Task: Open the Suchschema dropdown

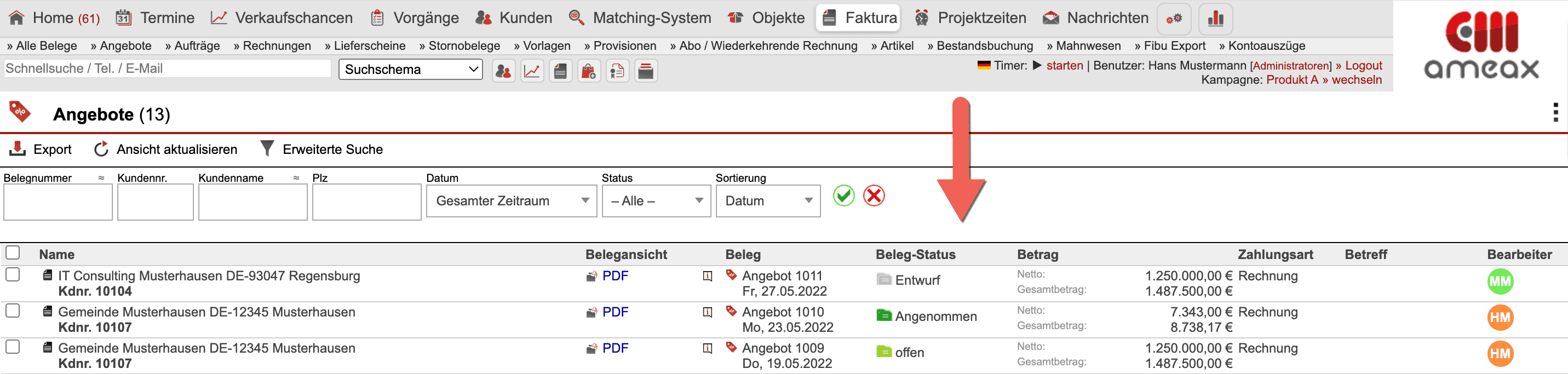Action: 410,70
